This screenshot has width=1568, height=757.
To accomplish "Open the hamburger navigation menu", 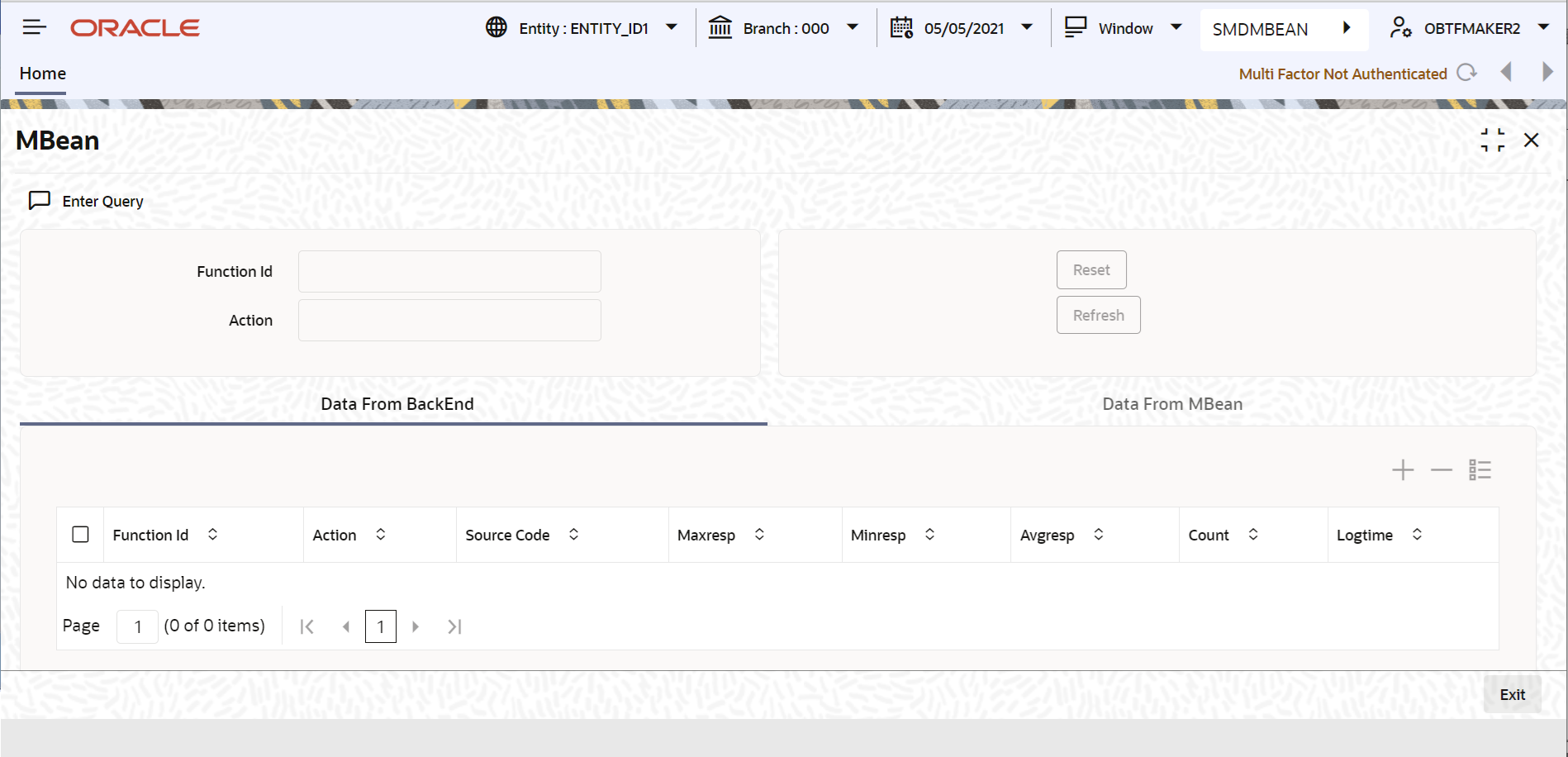I will pos(34,26).
